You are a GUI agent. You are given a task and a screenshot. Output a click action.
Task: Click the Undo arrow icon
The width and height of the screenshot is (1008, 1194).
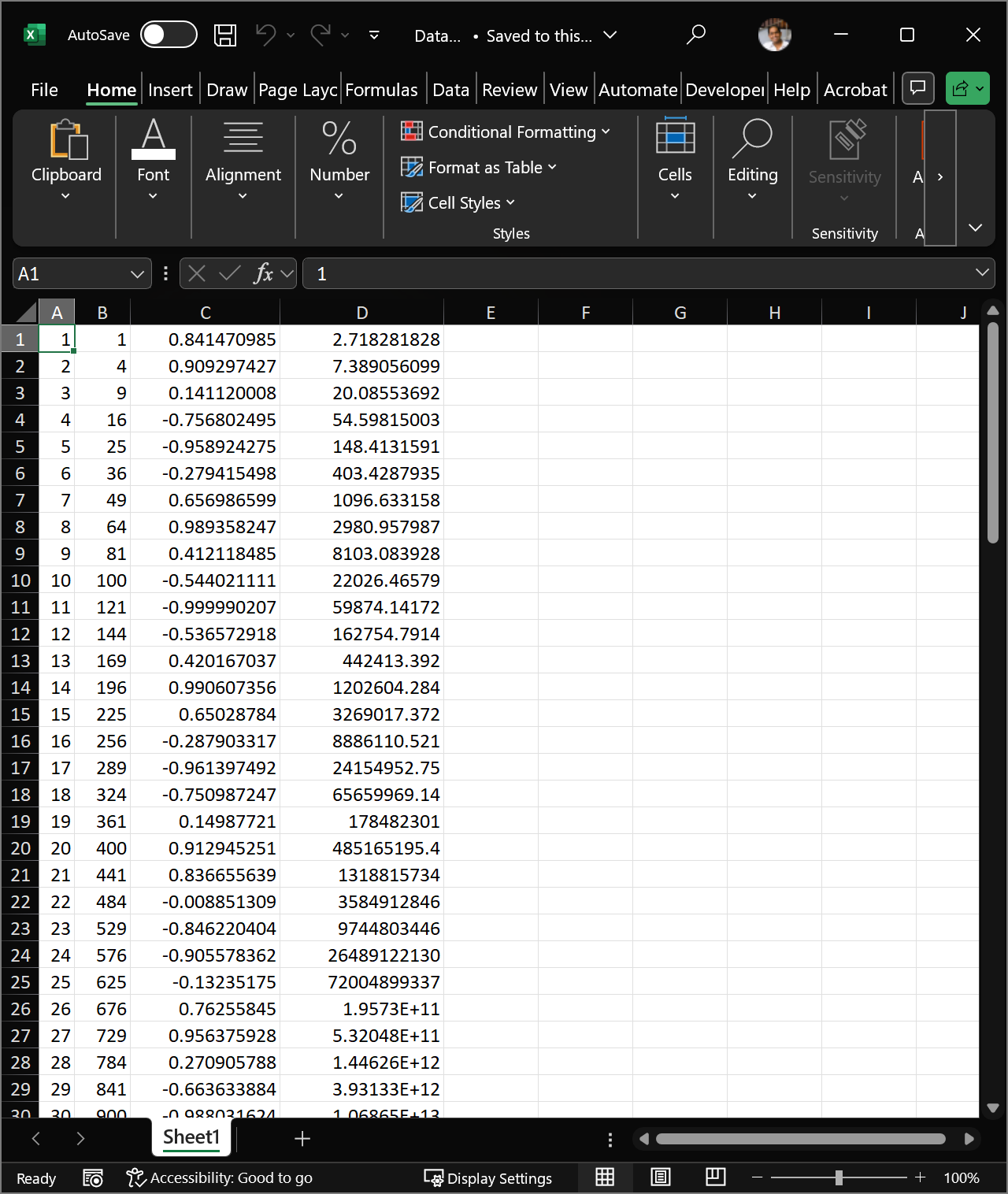pos(265,35)
